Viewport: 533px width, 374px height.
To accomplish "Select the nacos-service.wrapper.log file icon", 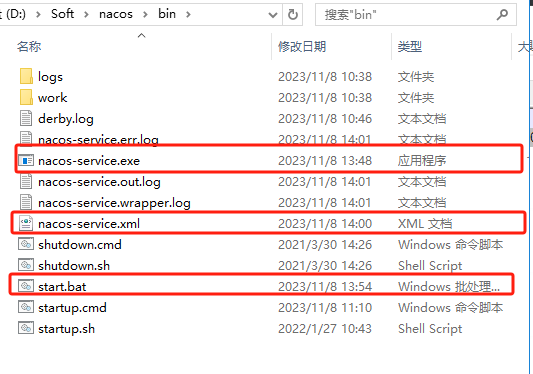I will click(26, 202).
